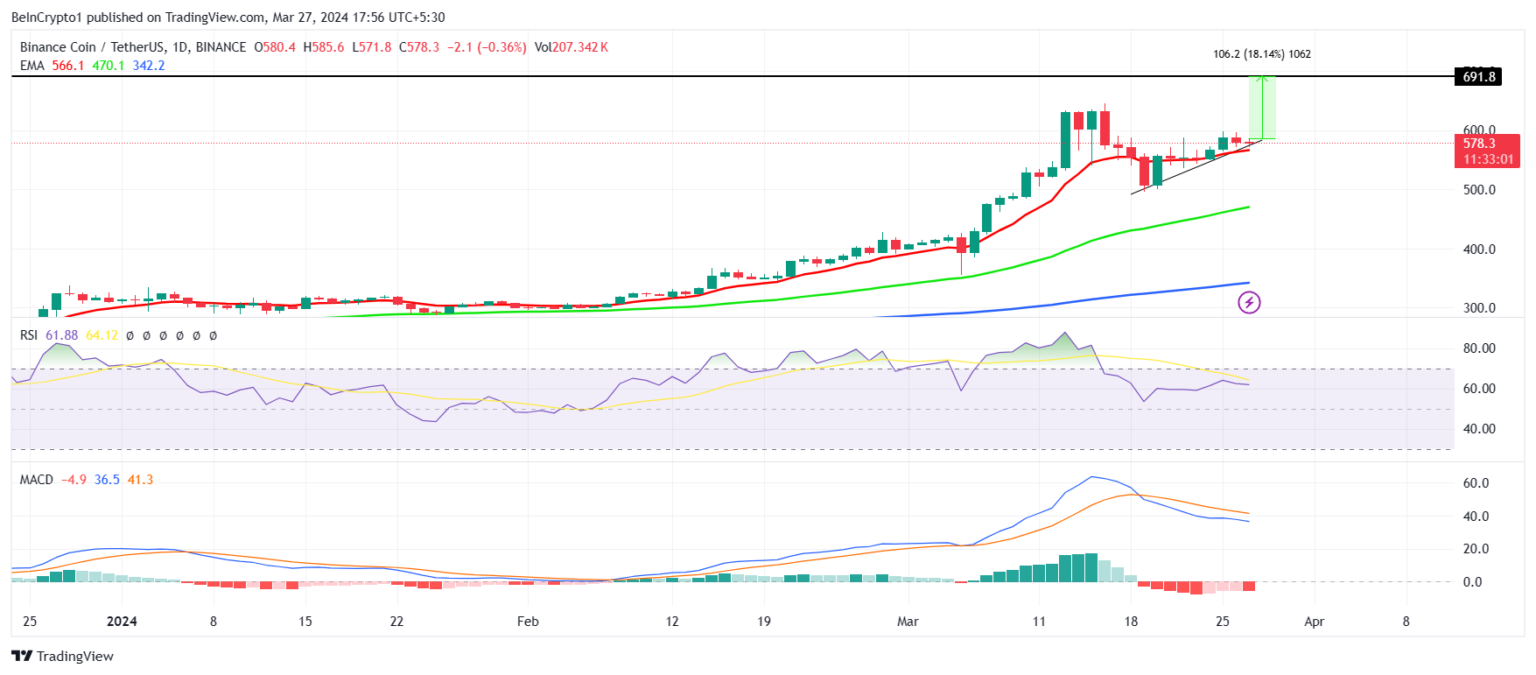The width and height of the screenshot is (1536, 675).
Task: Select the EMA indicator legend label
Action: click(32, 65)
